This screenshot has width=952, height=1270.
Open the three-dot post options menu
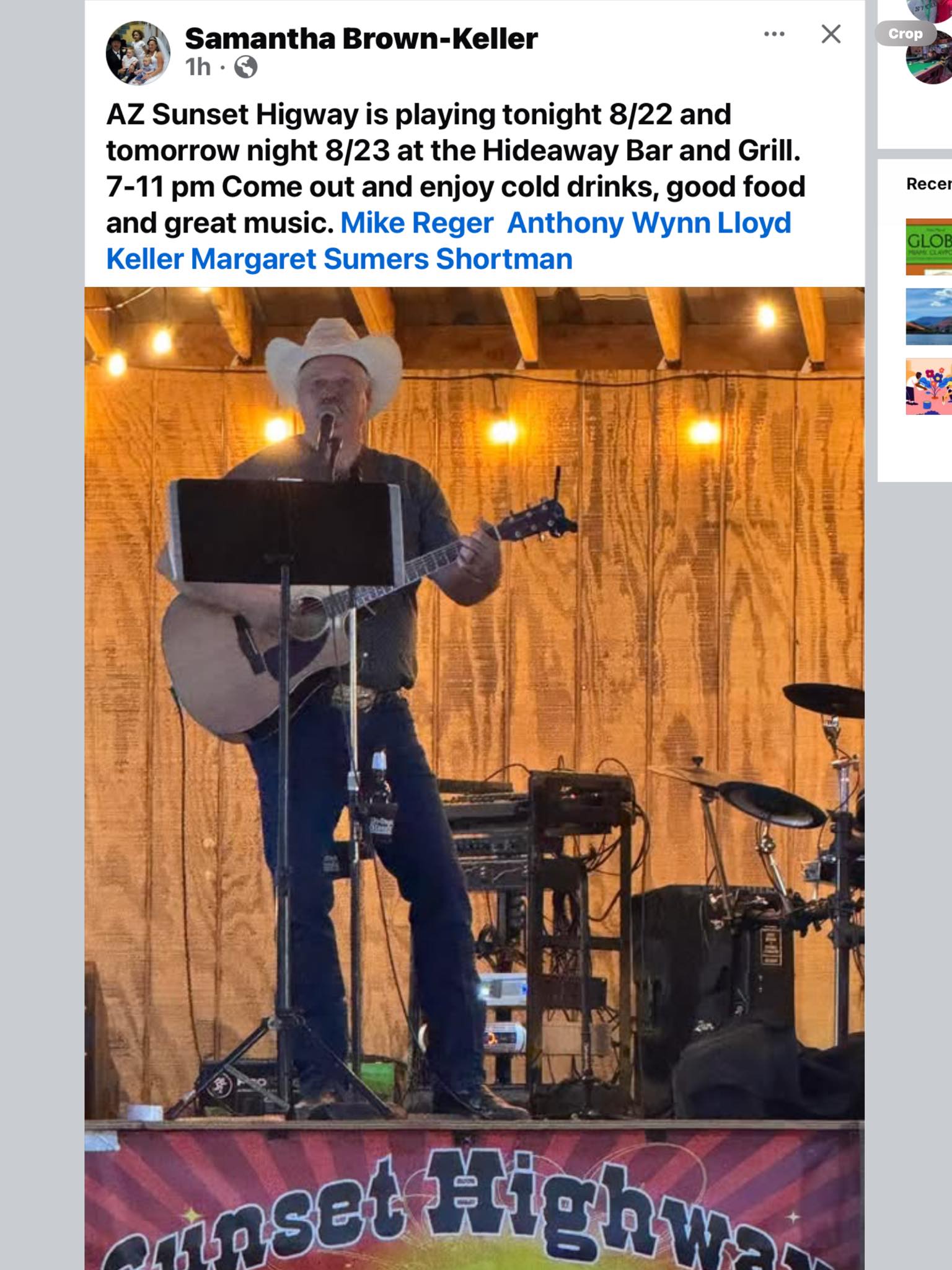pos(774,34)
